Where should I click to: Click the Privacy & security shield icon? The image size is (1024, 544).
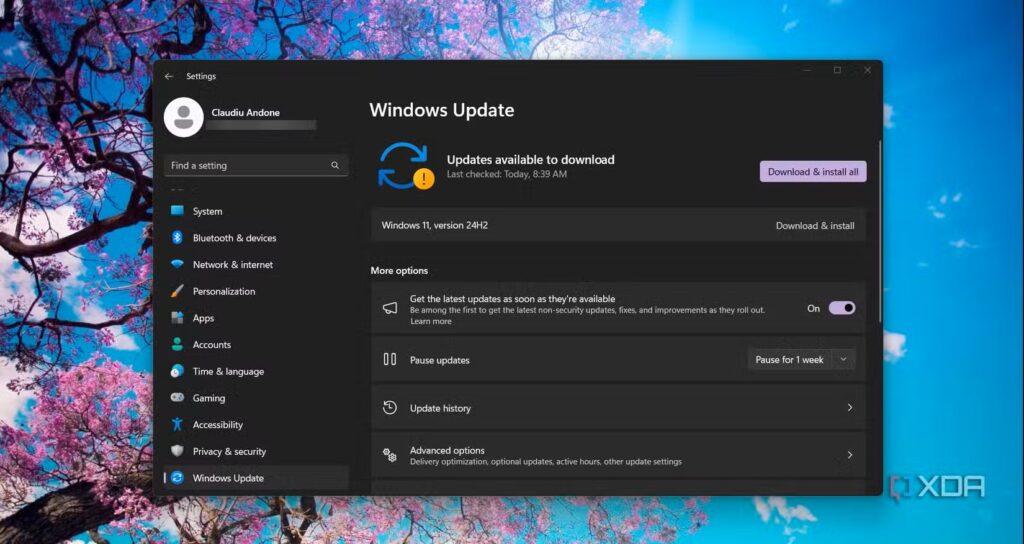pyautogui.click(x=177, y=452)
